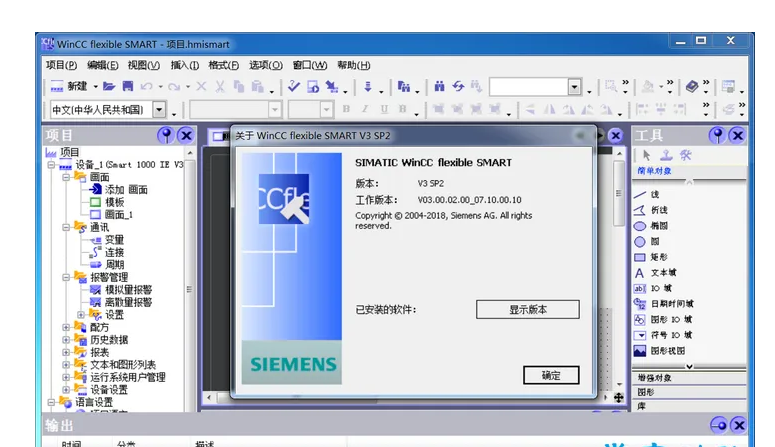
Task: Close the 输出 output panel with its X
Action: pyautogui.click(x=738, y=425)
